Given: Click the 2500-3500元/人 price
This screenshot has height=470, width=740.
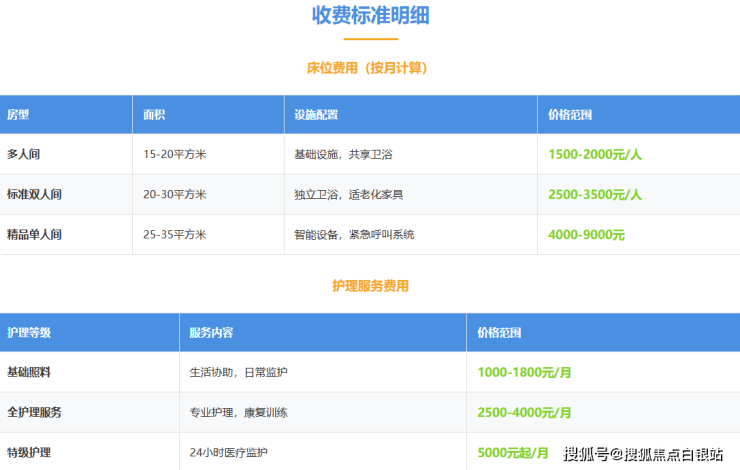Looking at the screenshot, I should [595, 194].
